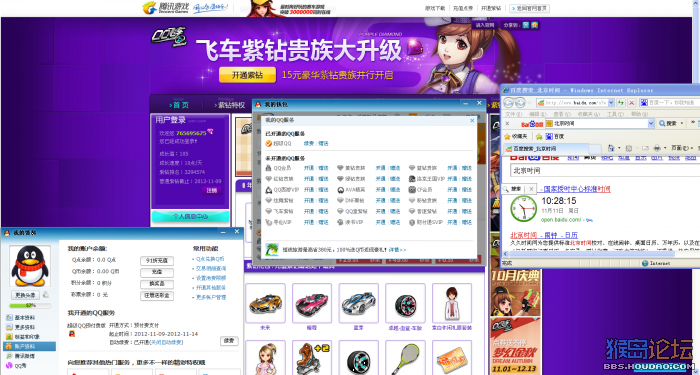Click the QQ penguin avatar in profile window
This screenshot has width=700, height=375.
tap(30, 266)
